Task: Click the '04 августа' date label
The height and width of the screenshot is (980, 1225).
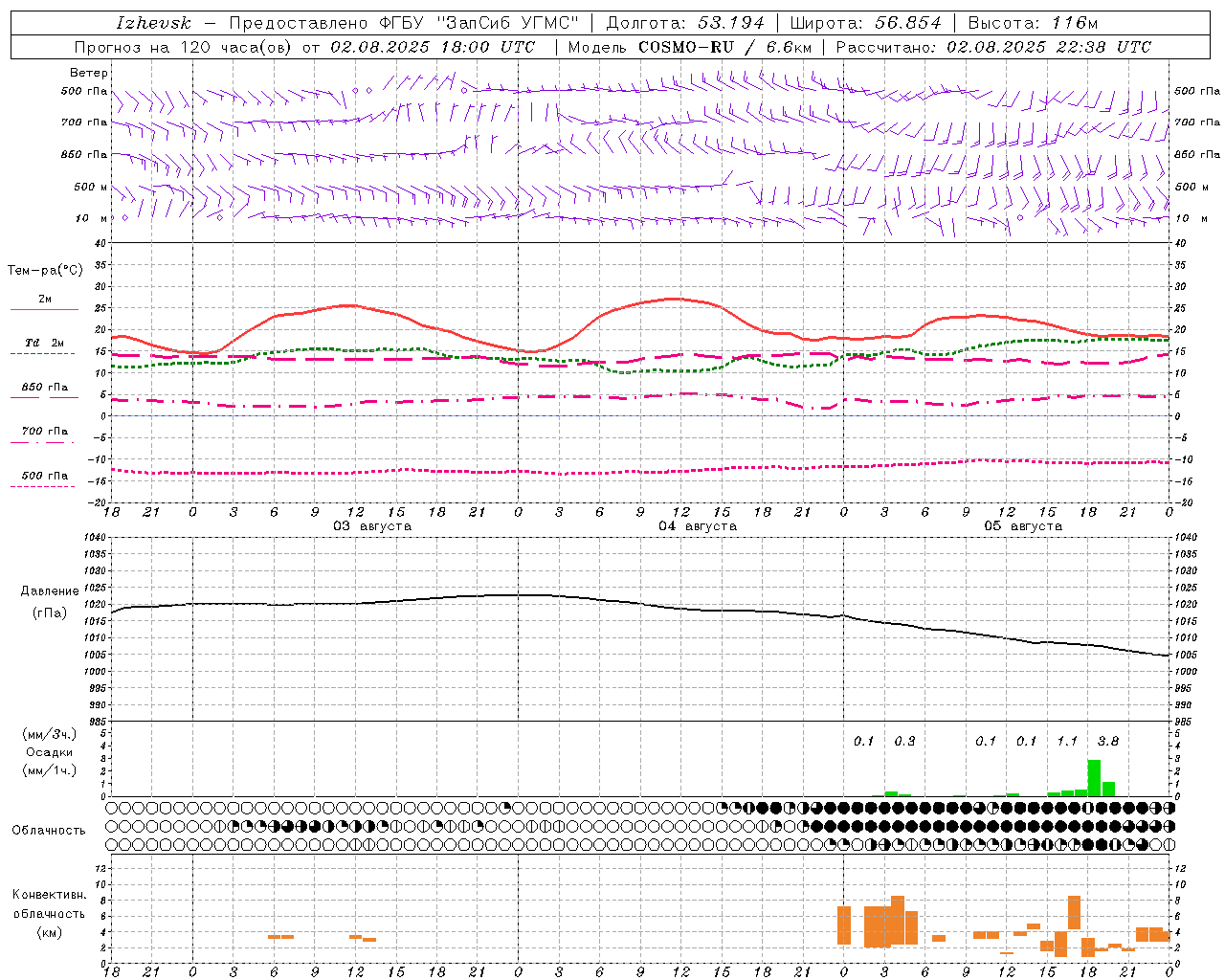Action: coord(698,526)
